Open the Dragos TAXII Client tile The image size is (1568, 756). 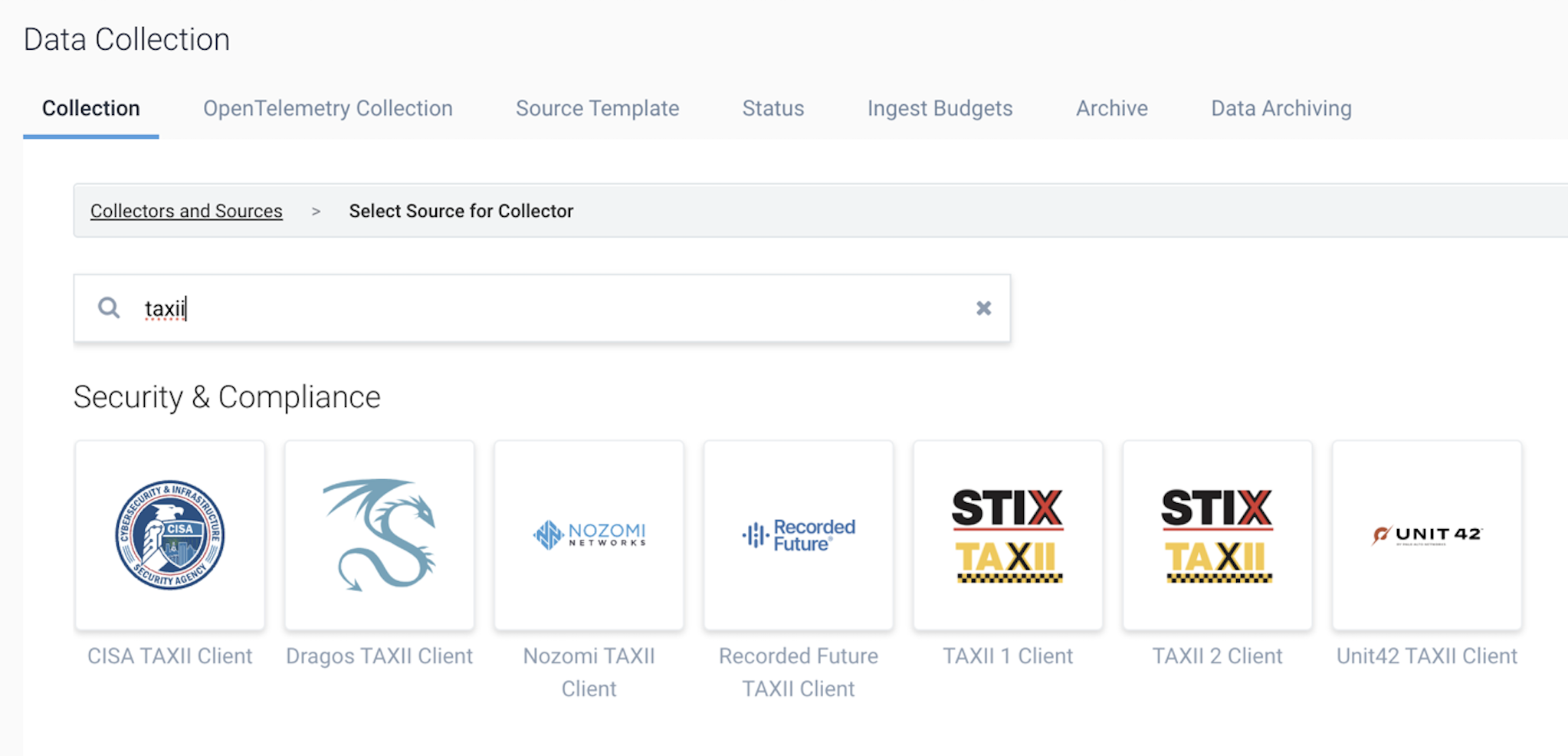click(x=379, y=534)
